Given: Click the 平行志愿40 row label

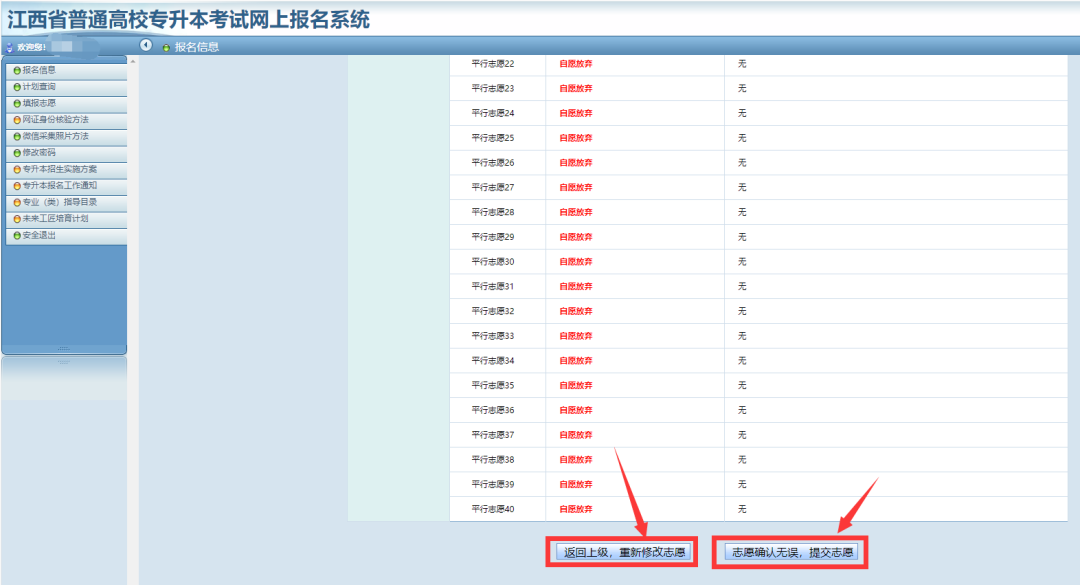Looking at the screenshot, I should pyautogui.click(x=492, y=509).
